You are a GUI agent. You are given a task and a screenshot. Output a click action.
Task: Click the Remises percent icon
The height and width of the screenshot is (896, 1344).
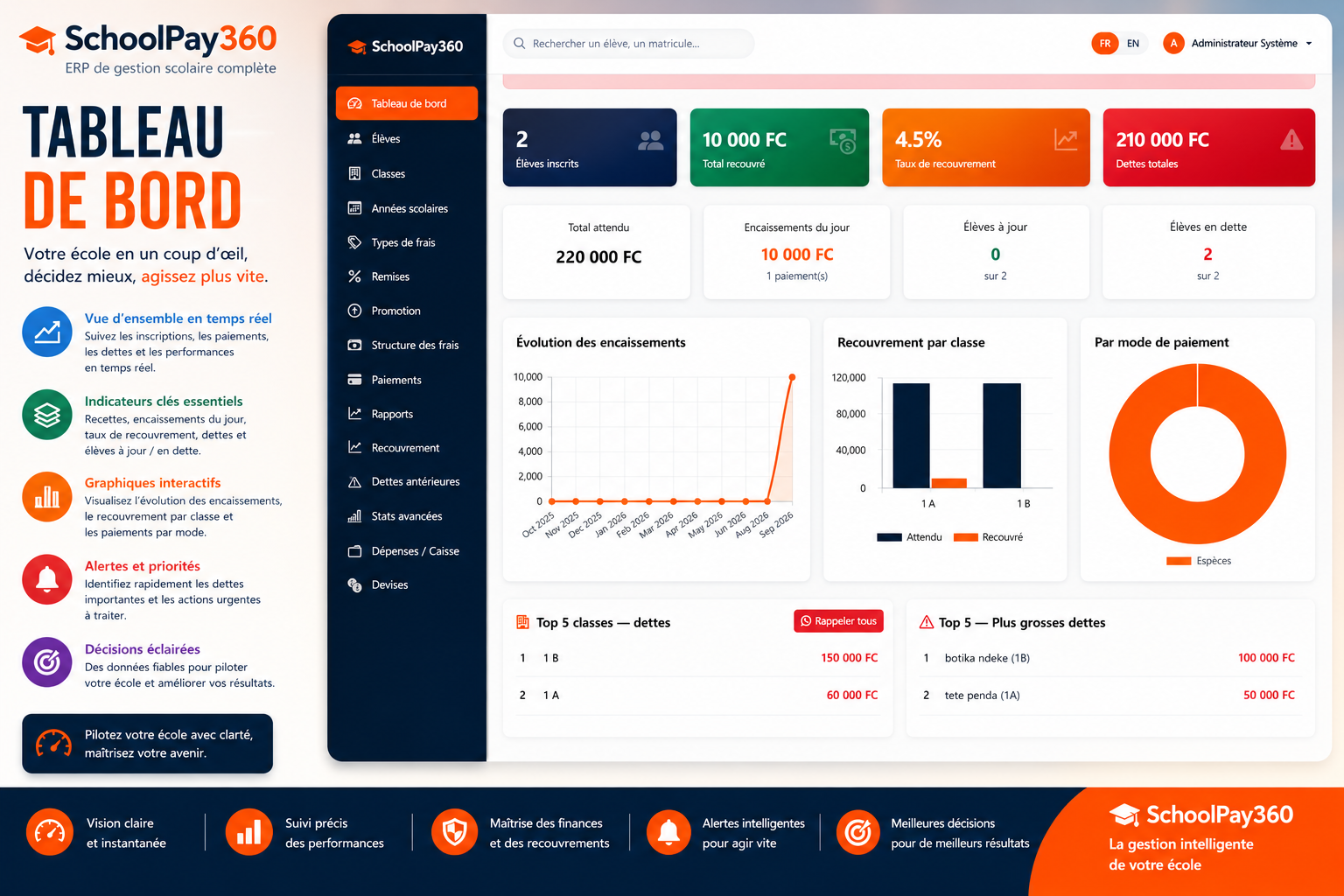pyautogui.click(x=354, y=276)
